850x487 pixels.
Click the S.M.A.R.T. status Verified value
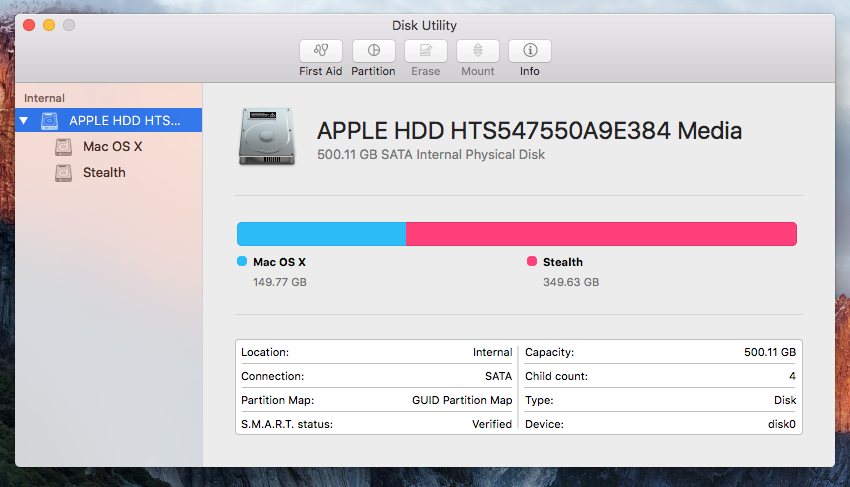point(492,424)
